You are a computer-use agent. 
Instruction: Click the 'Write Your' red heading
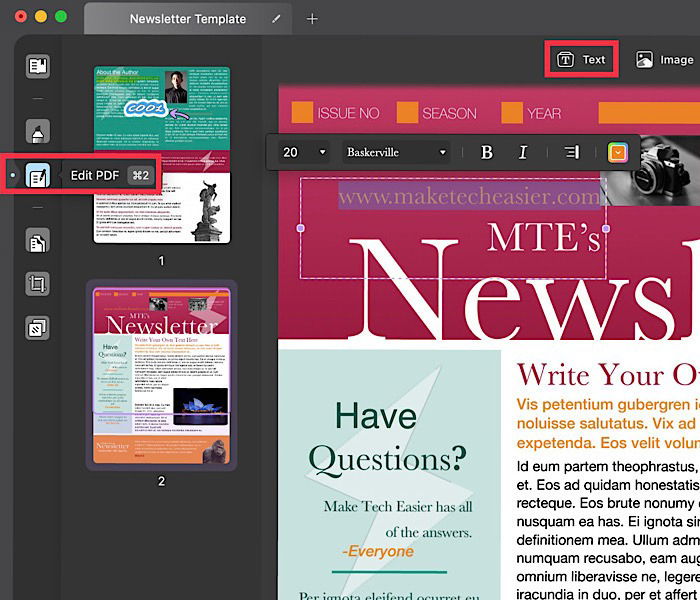click(591, 375)
